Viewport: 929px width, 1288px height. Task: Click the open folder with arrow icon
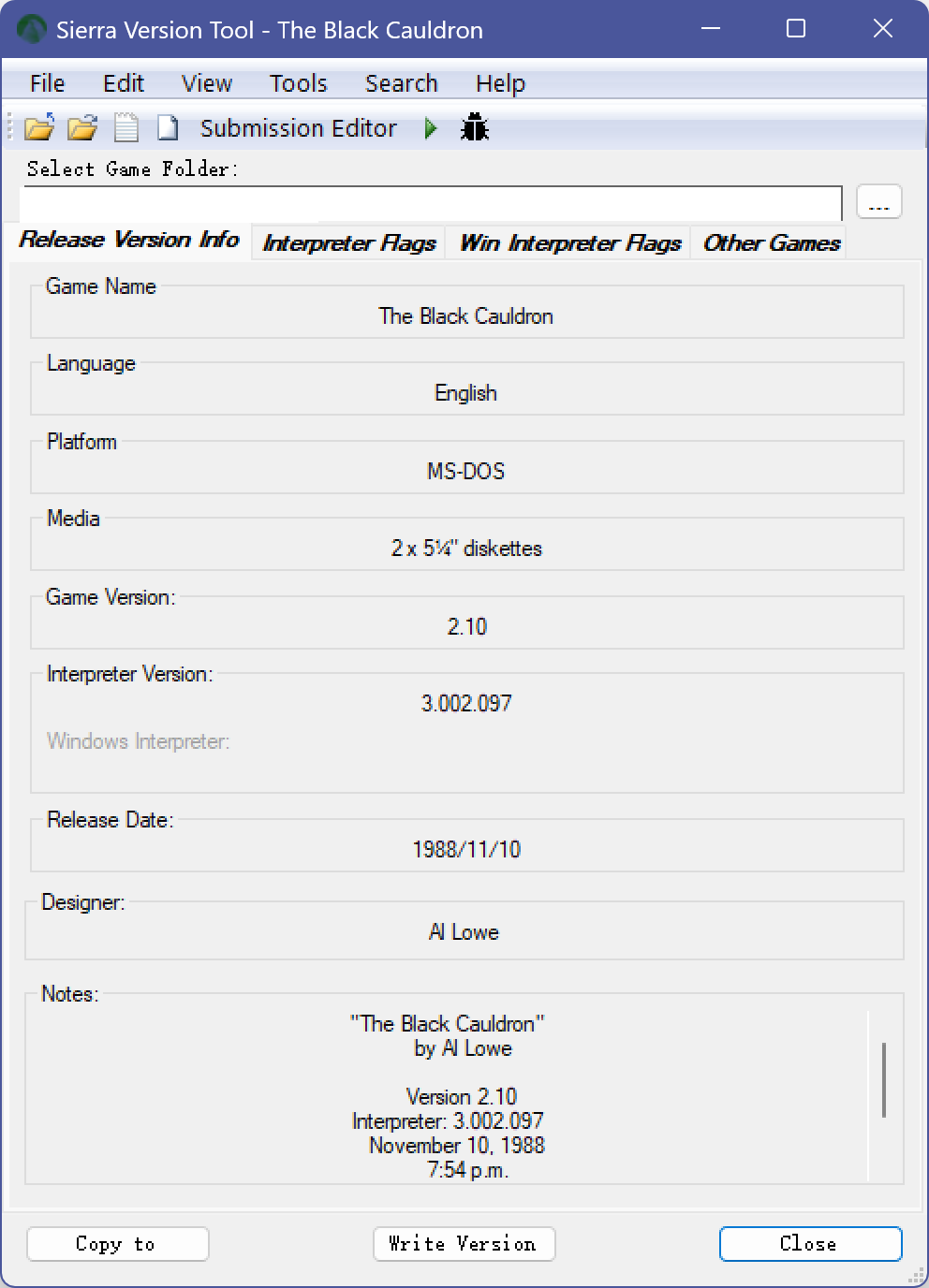39,127
